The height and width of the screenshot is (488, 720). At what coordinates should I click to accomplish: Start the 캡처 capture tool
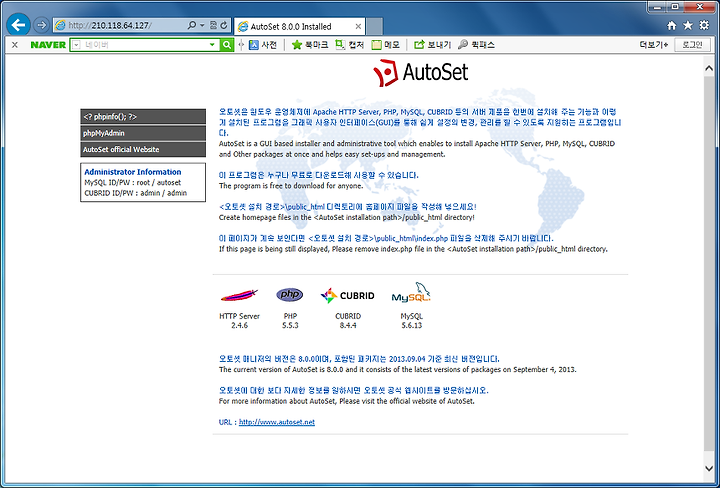[349, 45]
